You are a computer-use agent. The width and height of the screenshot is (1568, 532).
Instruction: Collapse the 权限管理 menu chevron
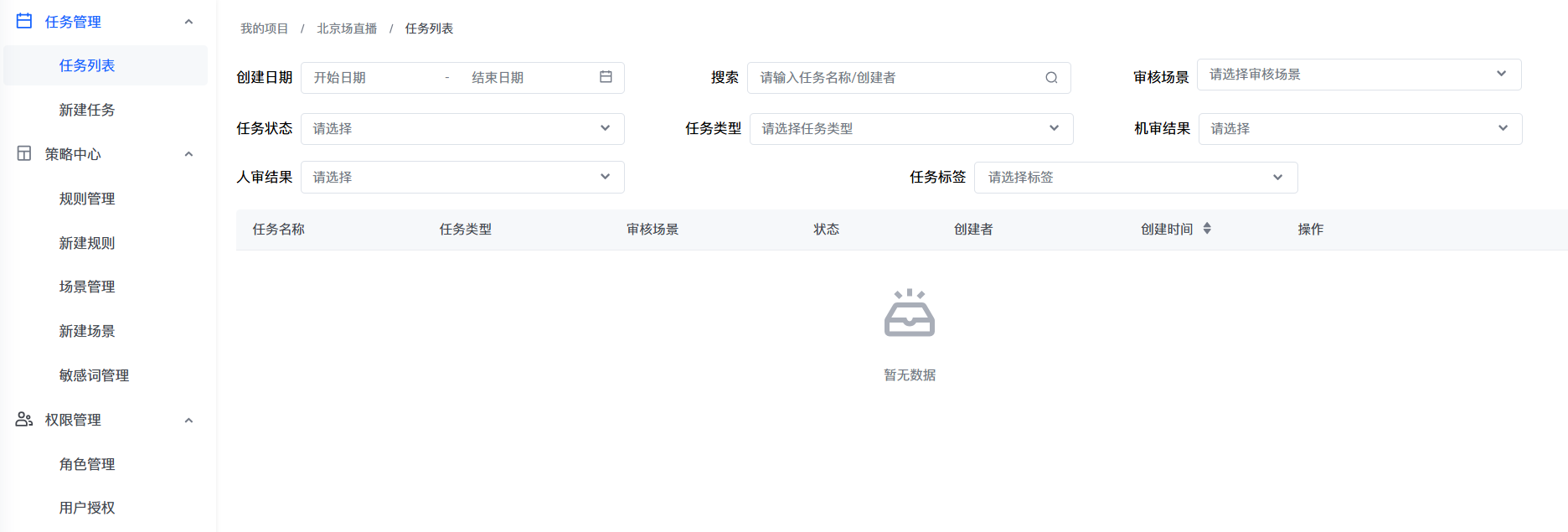[x=188, y=421]
